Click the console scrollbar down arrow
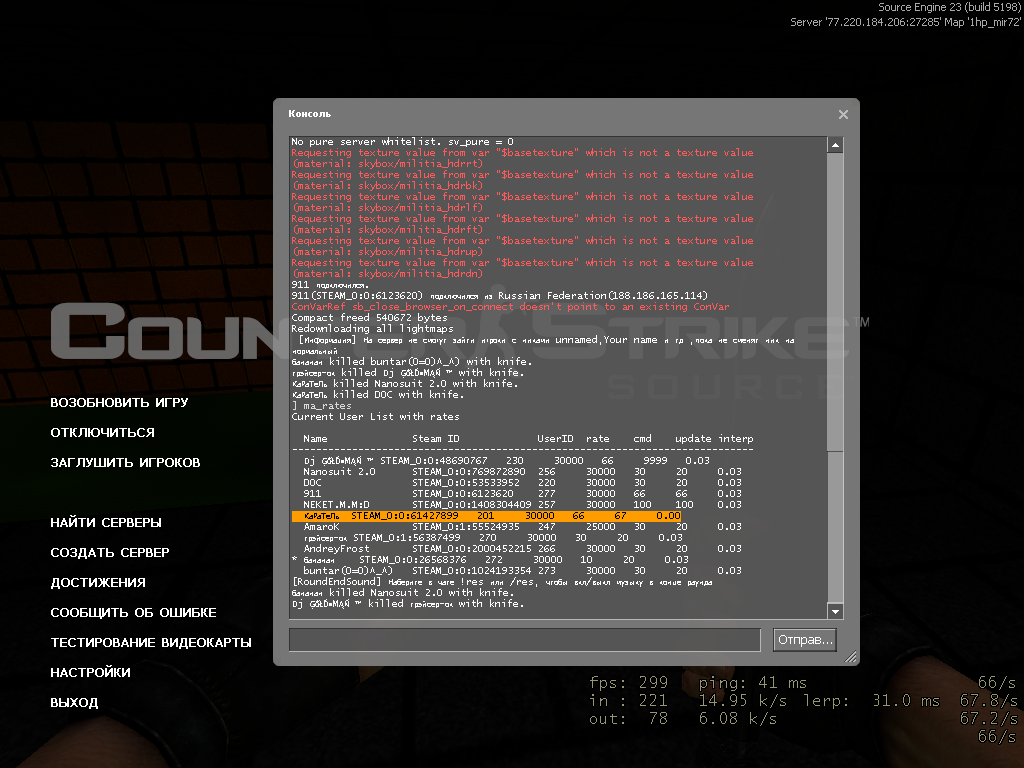The height and width of the screenshot is (768, 1024). pyautogui.click(x=835, y=612)
